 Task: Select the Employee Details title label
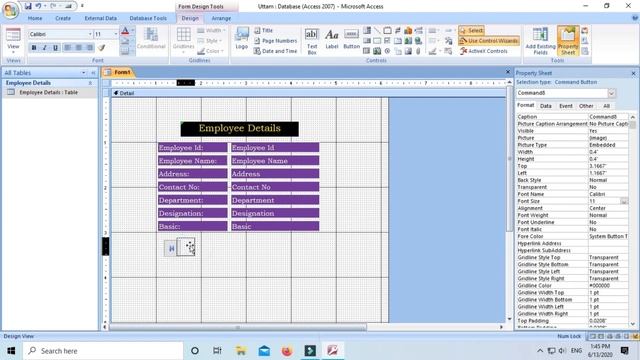tap(240, 129)
